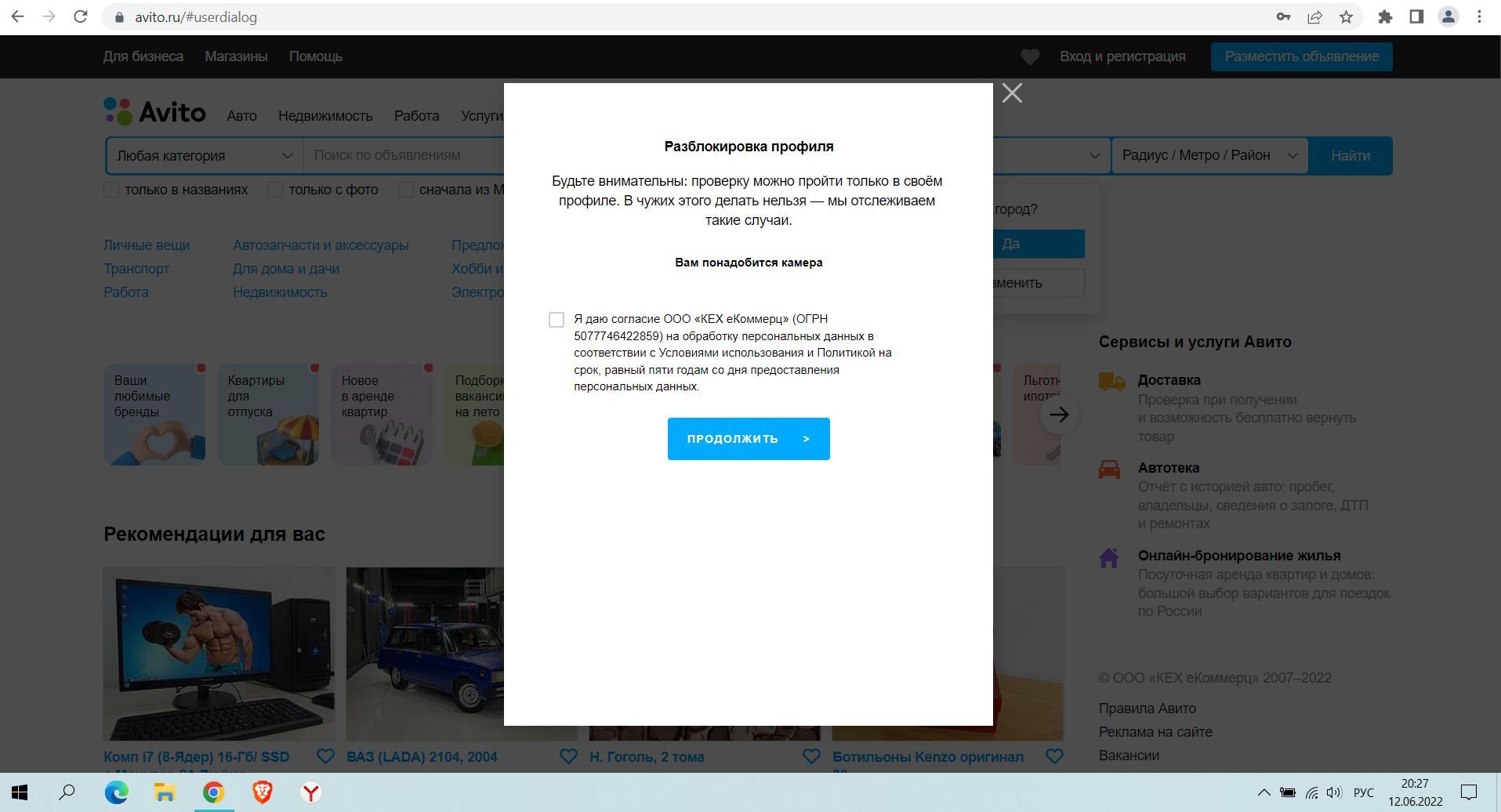Toggle the browser side panel icon

coord(1416,16)
